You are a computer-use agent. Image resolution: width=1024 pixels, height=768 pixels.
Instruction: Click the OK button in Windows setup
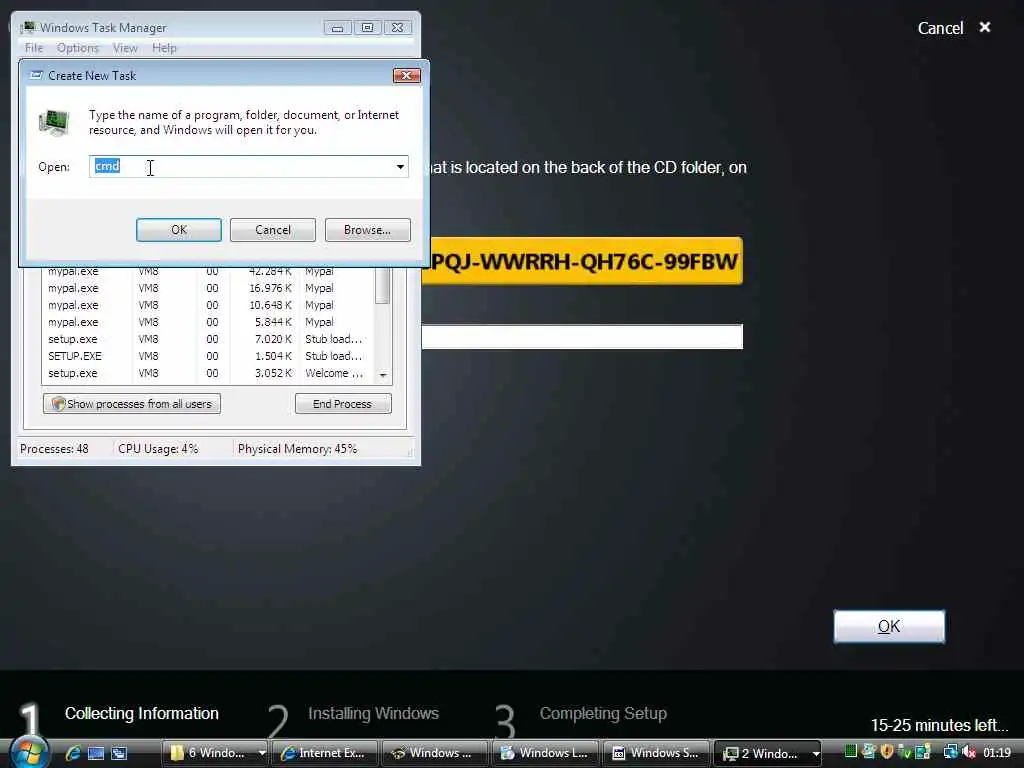[x=889, y=626]
